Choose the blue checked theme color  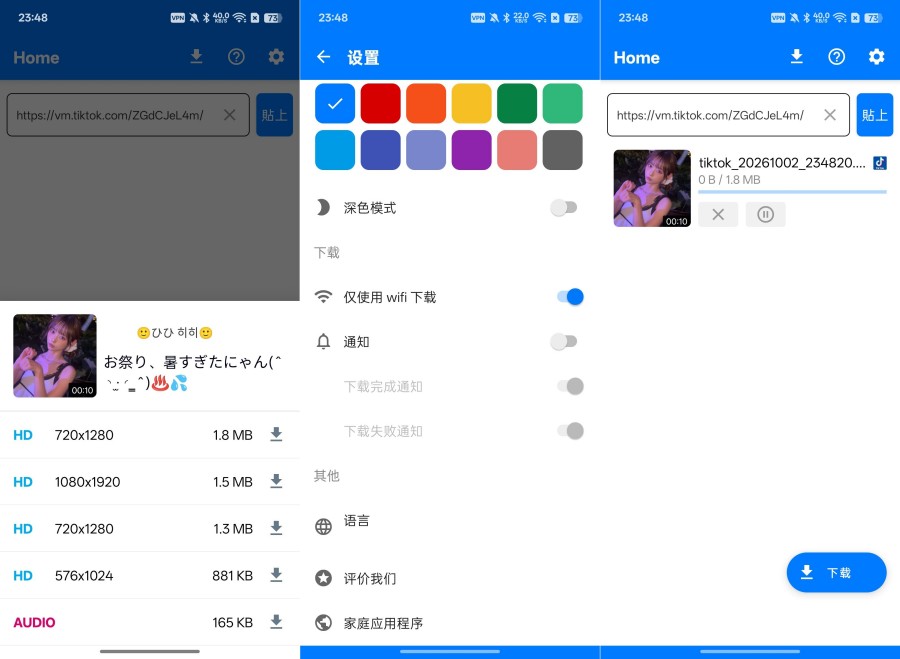pos(335,103)
